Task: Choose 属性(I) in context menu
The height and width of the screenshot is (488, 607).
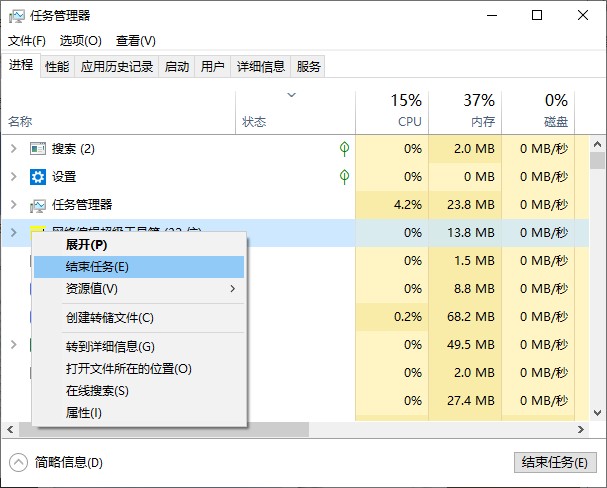Action: pyautogui.click(x=139, y=413)
